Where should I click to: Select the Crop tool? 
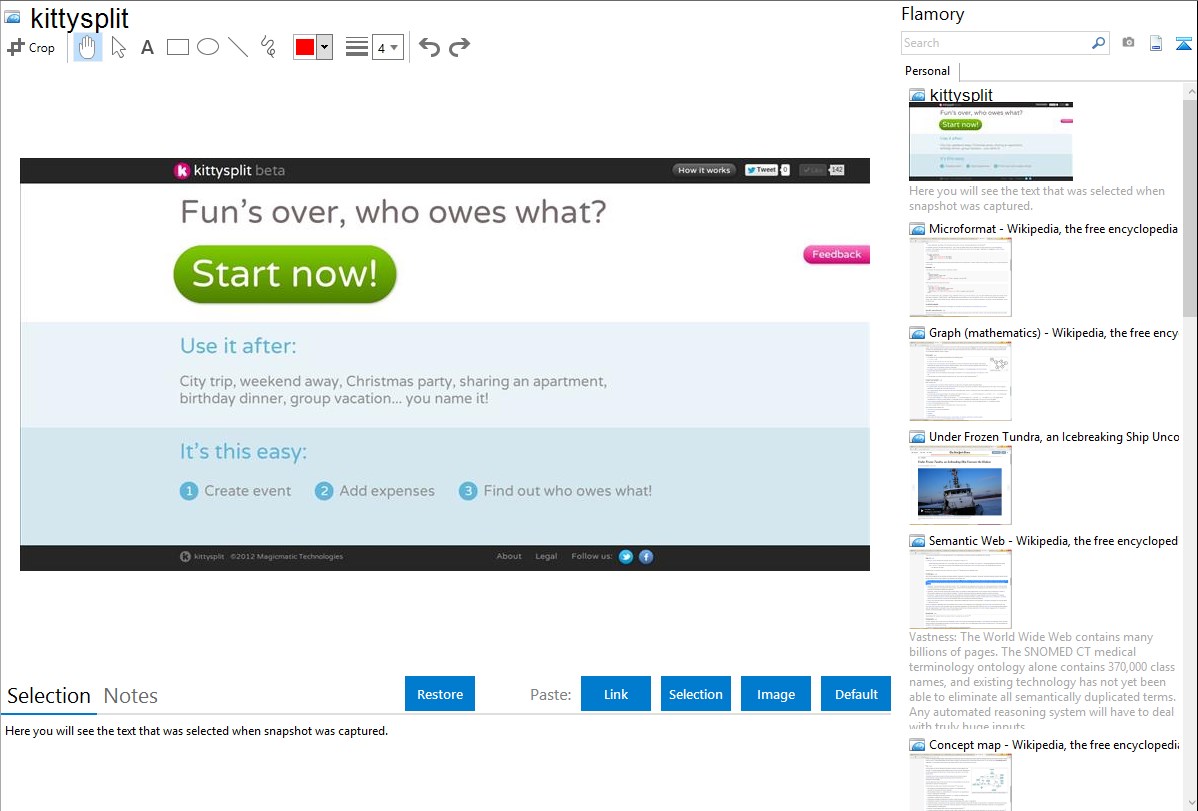(x=31, y=47)
